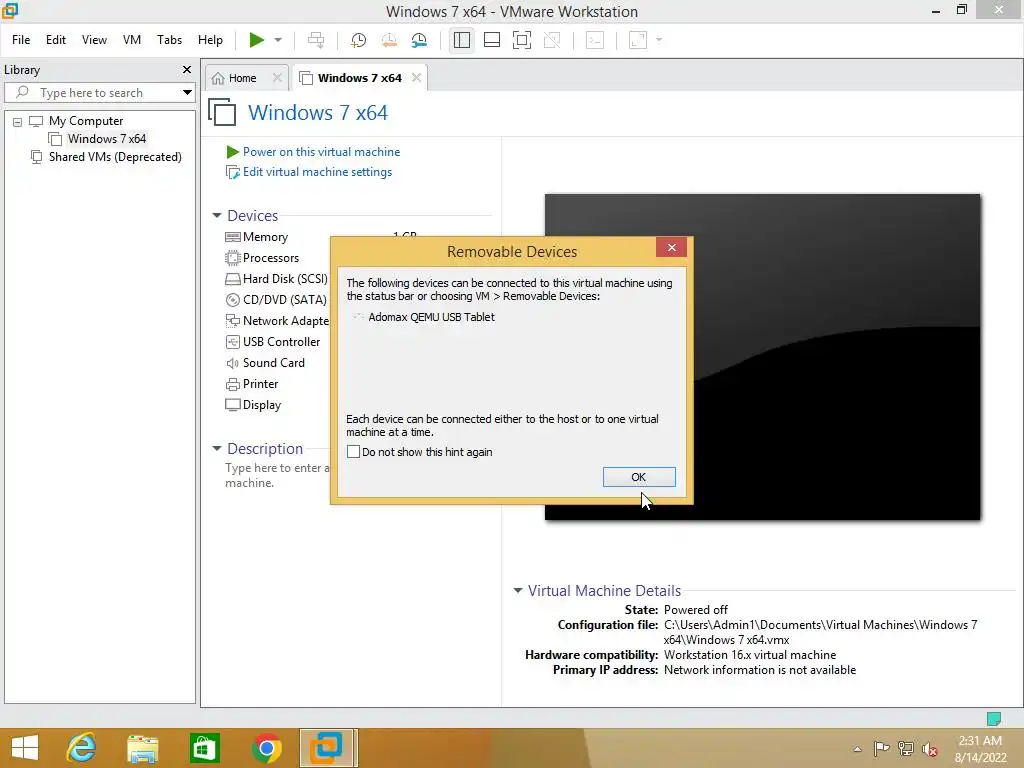1024x768 pixels.
Task: Close the Windows 7 x64 tab
Action: click(416, 78)
